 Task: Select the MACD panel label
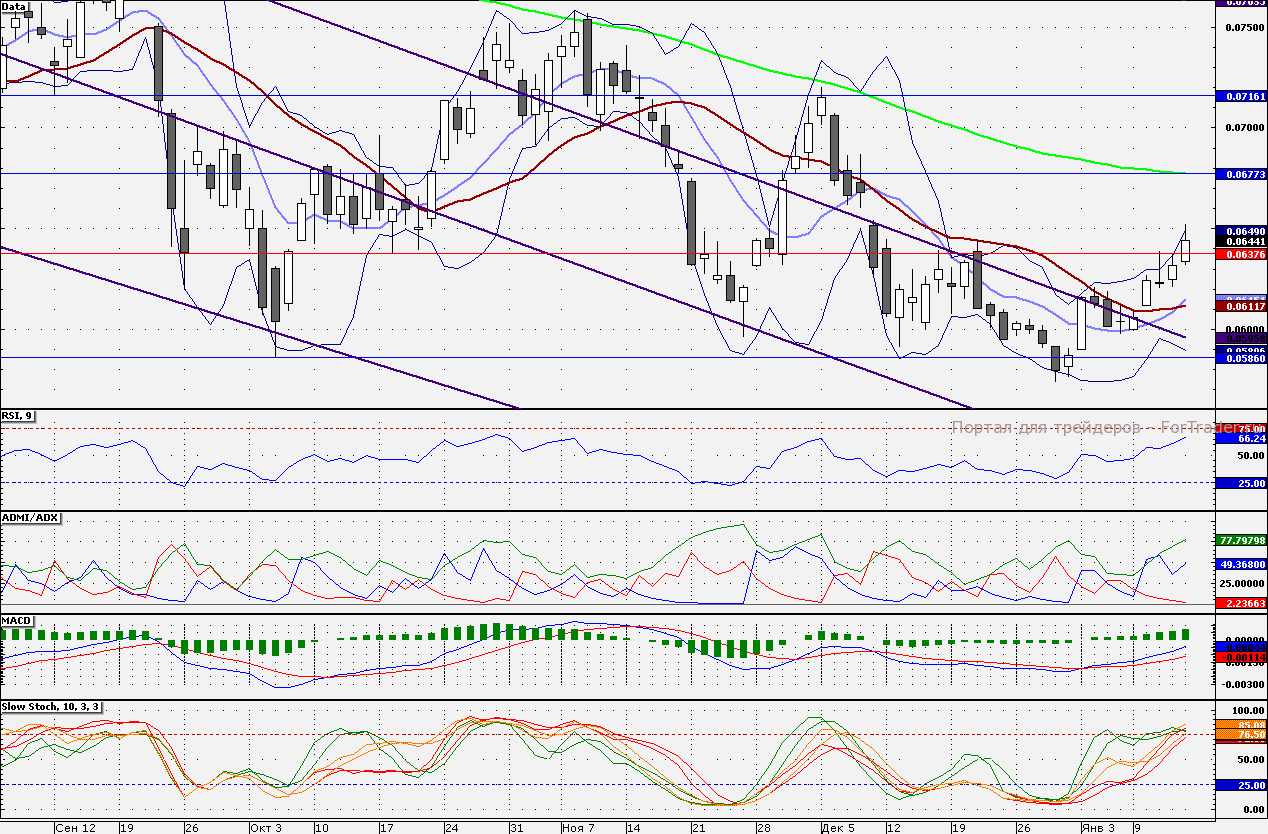pos(17,621)
